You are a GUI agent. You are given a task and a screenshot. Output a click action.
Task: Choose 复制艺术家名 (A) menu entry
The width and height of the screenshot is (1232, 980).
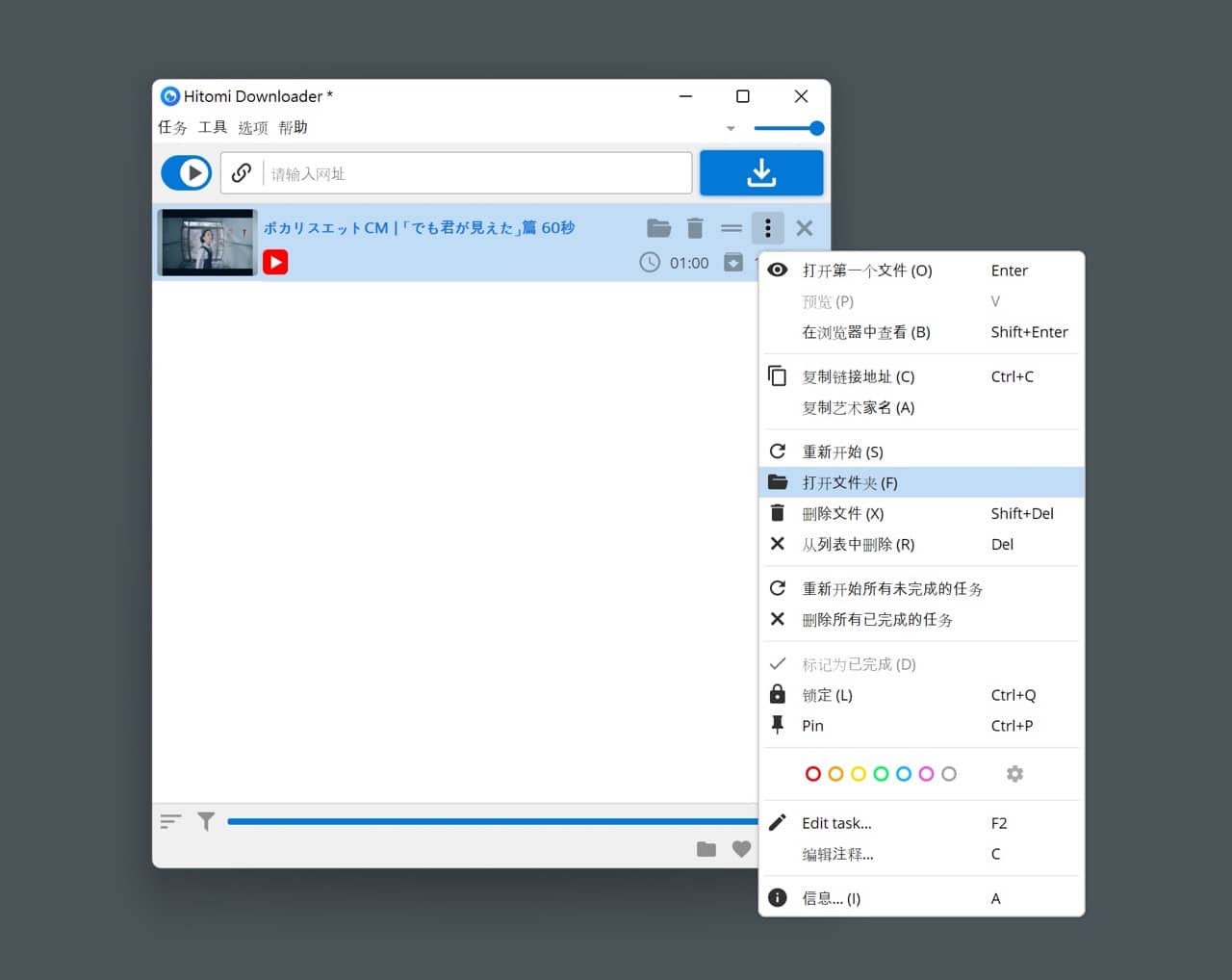(921, 407)
